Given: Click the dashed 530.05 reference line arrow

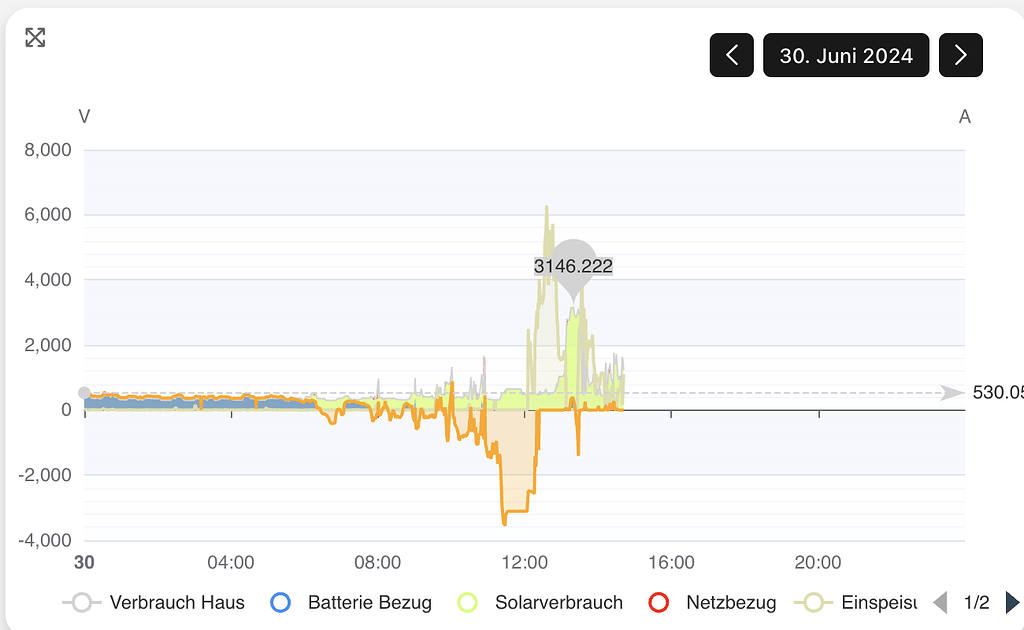Looking at the screenshot, I should click(x=950, y=392).
